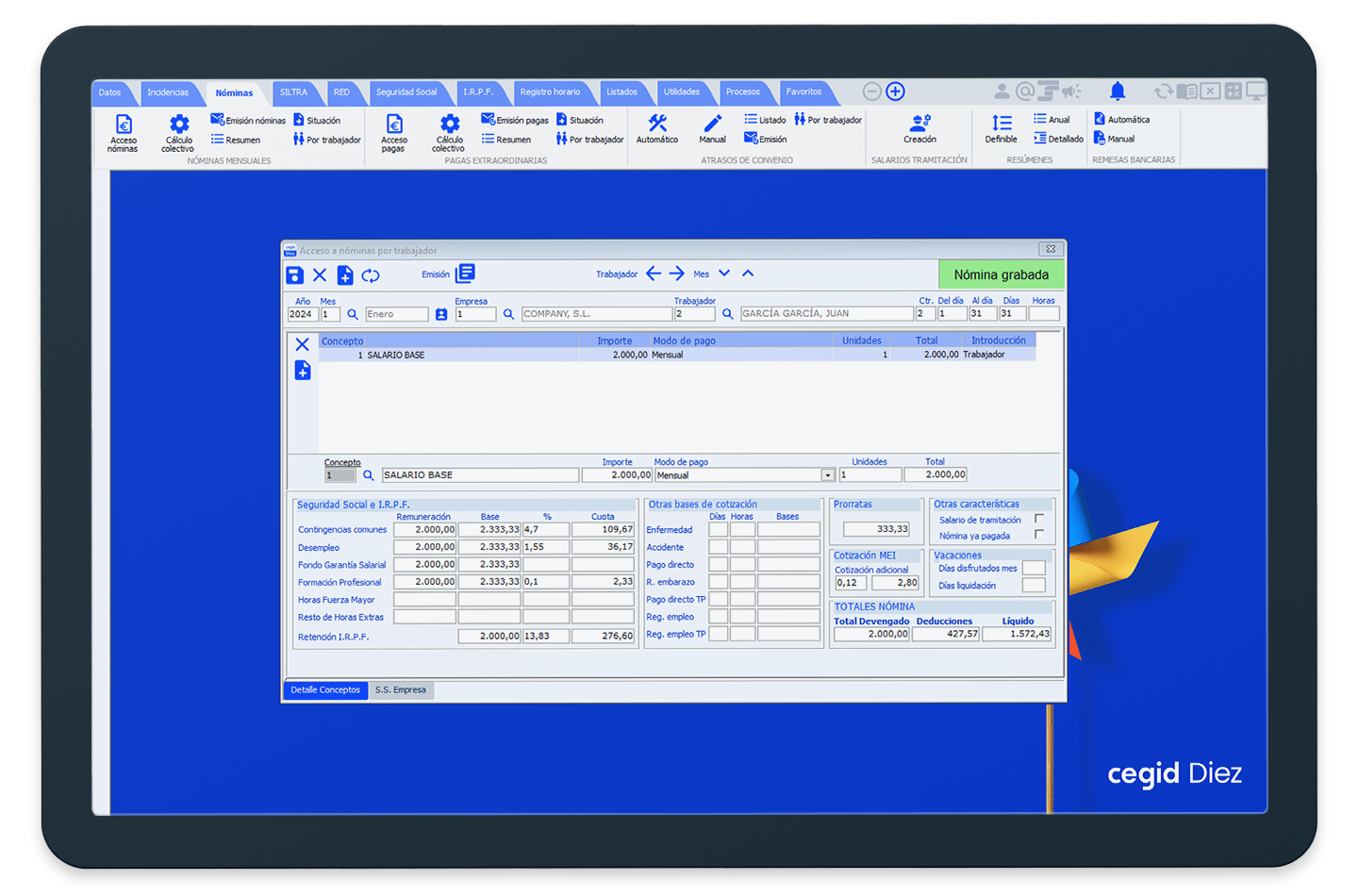Screen dimensions: 1358x896
Task: Click the save payroll disk icon
Action: [x=295, y=275]
